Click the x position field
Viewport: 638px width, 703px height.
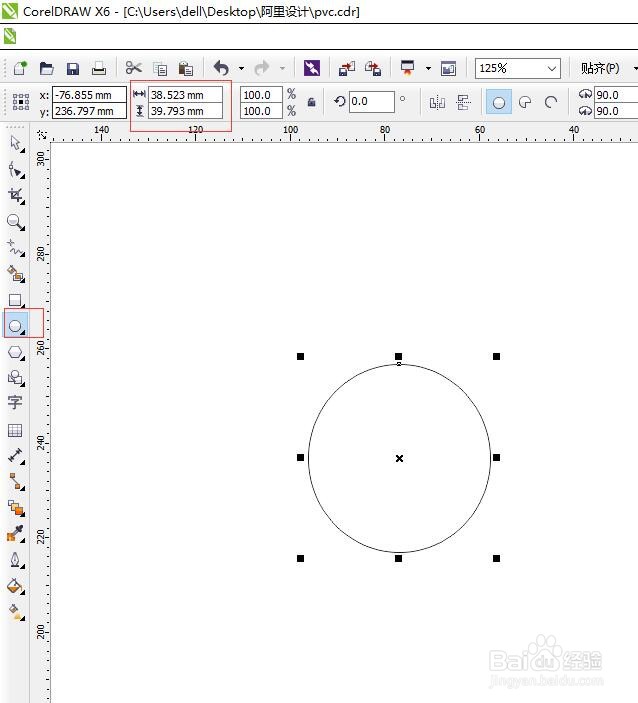pos(89,95)
